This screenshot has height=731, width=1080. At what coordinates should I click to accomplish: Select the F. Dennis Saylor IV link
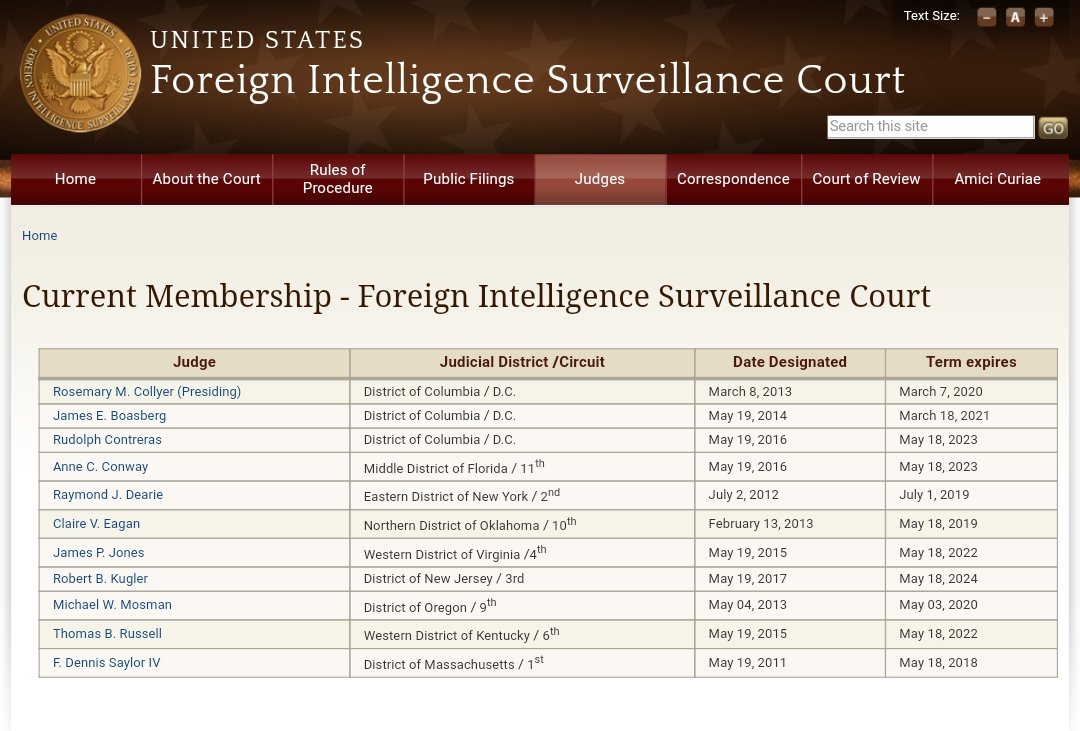[106, 663]
